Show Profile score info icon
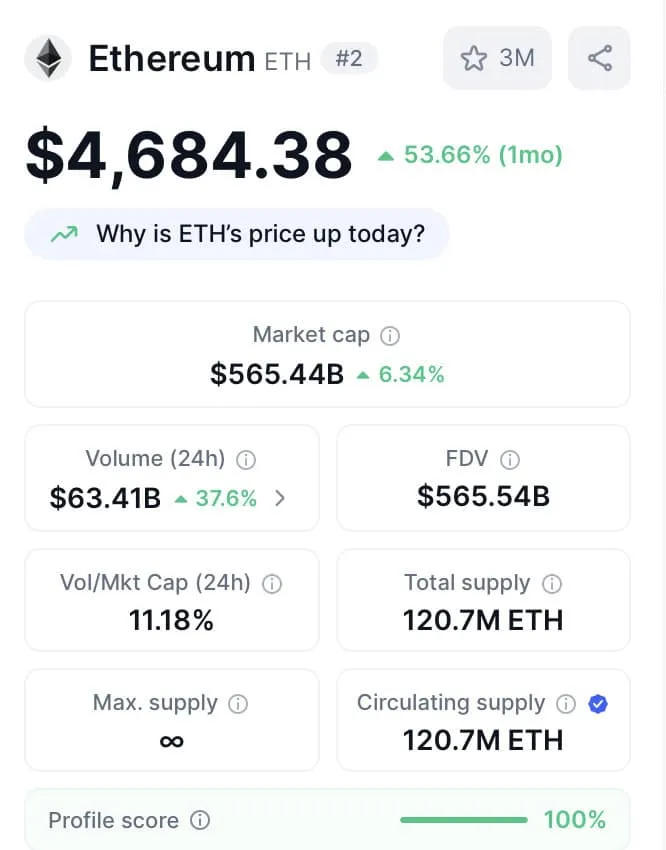The image size is (666, 850). tap(199, 820)
